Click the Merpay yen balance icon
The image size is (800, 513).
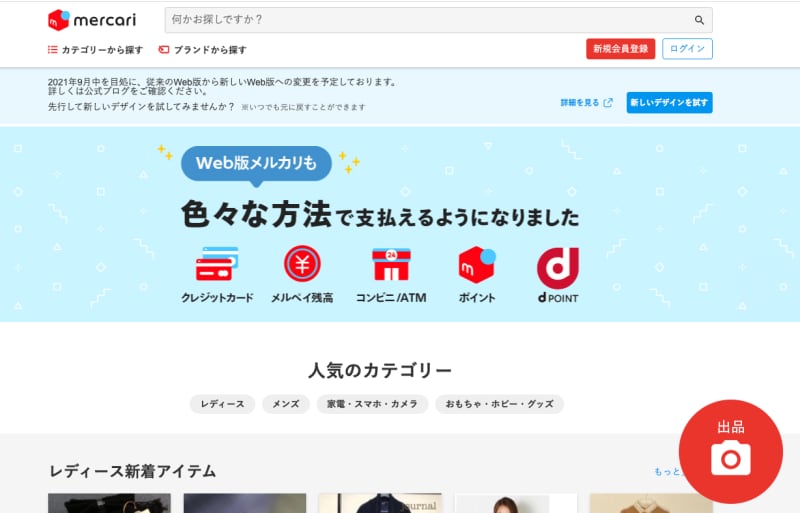302,264
